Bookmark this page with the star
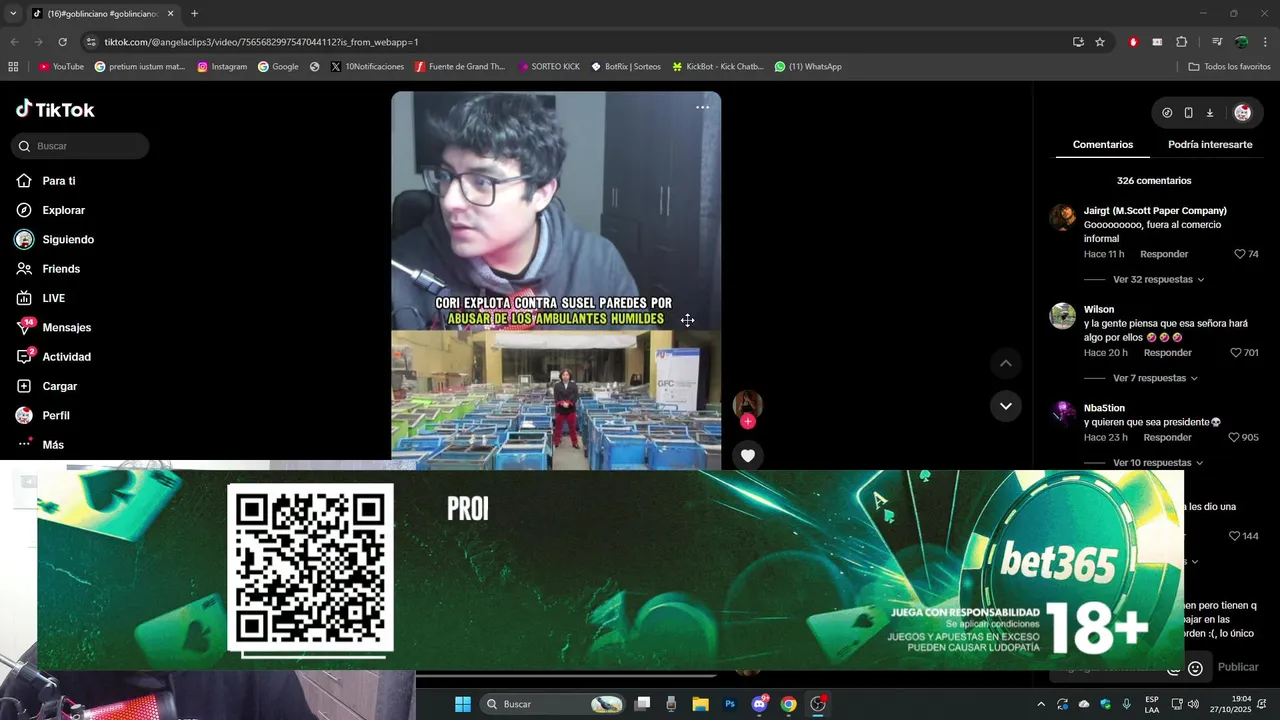This screenshot has width=1280, height=720. tap(1100, 42)
